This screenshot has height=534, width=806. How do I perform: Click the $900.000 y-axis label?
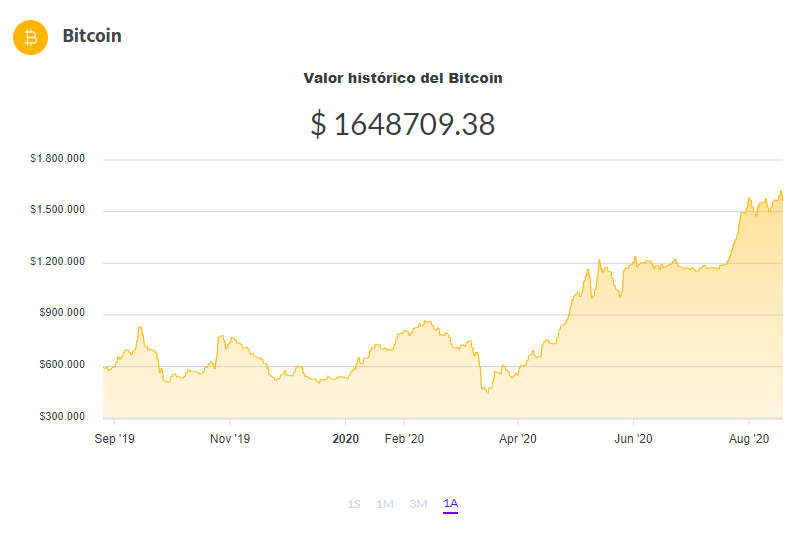(62, 313)
